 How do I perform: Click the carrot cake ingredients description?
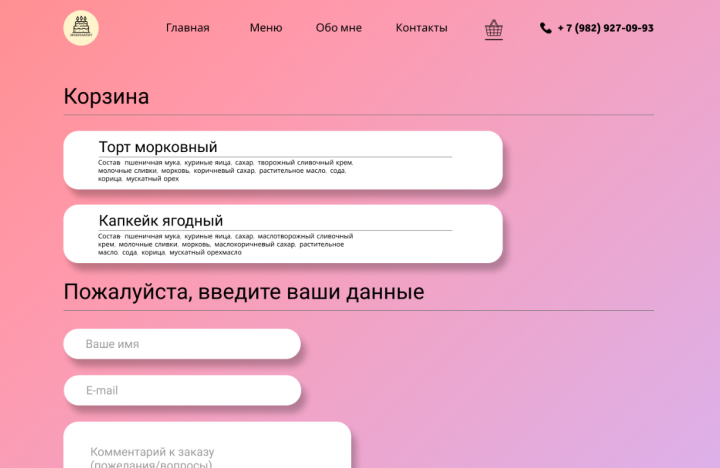225,170
